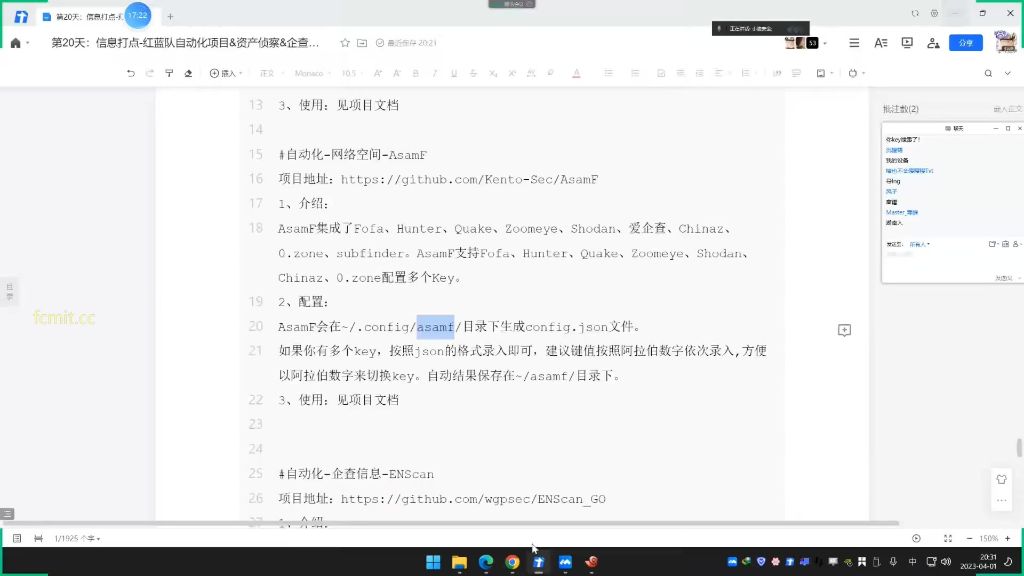Click the 150% zoom level
This screenshot has width=1024, height=576.
(989, 538)
